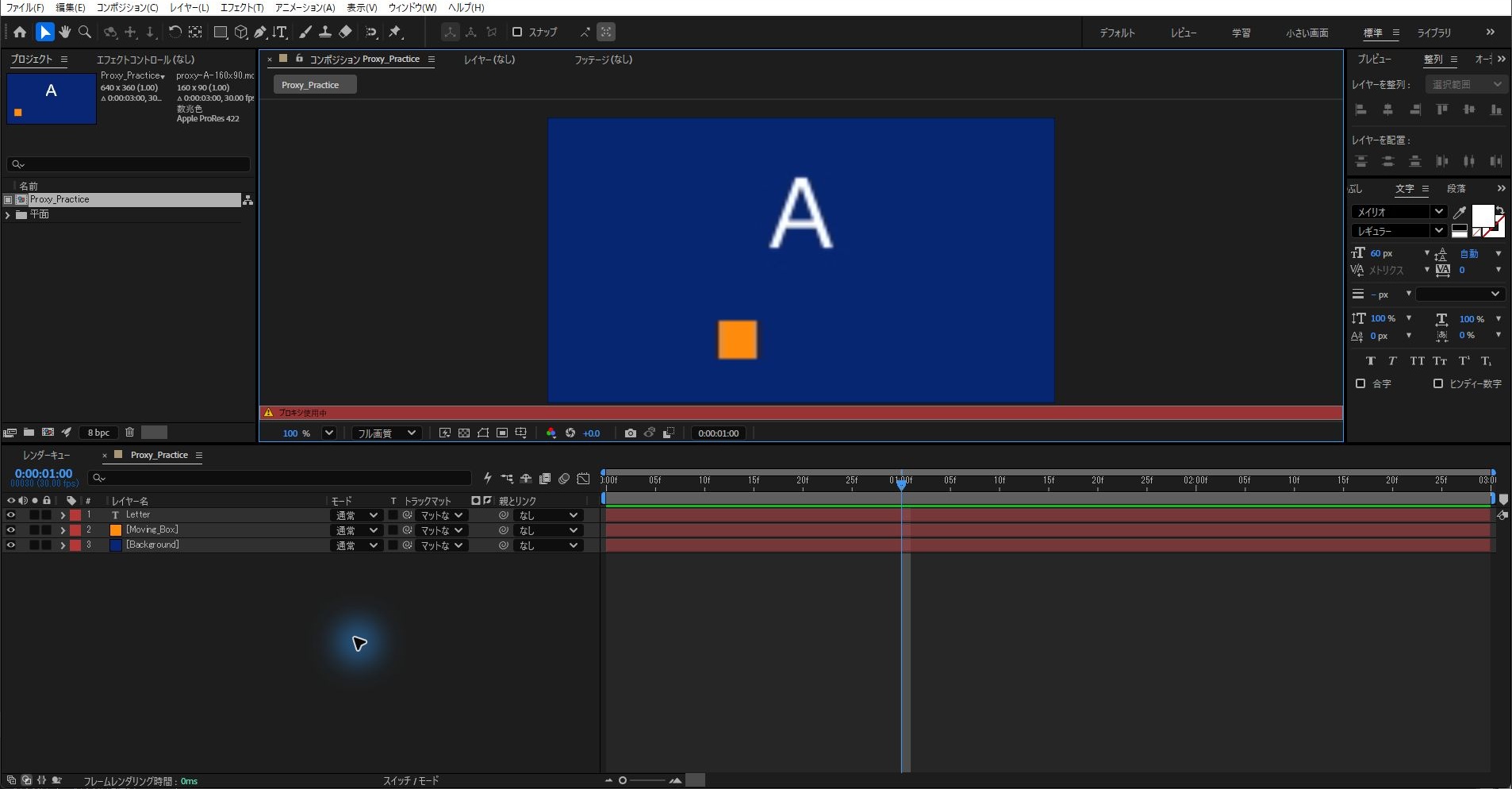Expand the 平面 folder in project panel

tap(8, 215)
